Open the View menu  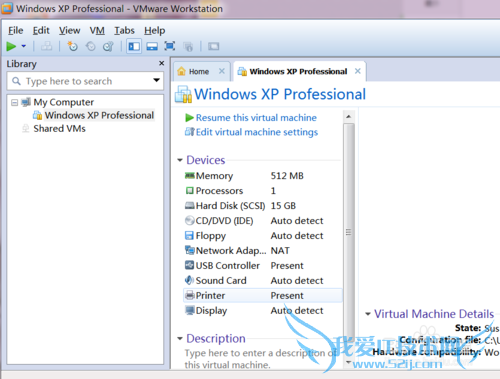coord(69,30)
